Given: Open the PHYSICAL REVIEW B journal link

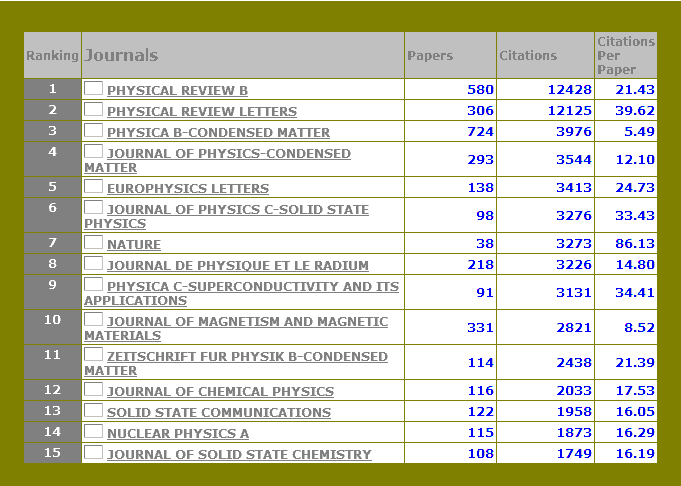Looking at the screenshot, I should coord(177,90).
